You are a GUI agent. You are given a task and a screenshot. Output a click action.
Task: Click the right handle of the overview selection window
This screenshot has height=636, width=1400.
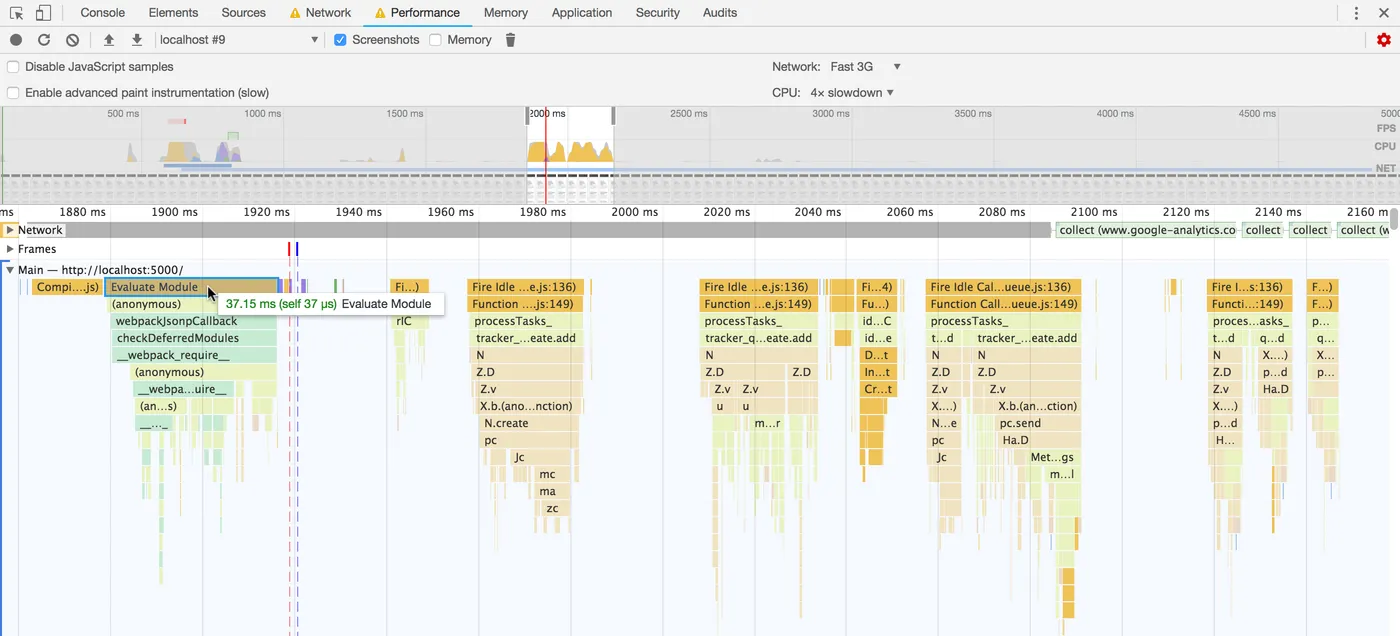pyautogui.click(x=613, y=115)
